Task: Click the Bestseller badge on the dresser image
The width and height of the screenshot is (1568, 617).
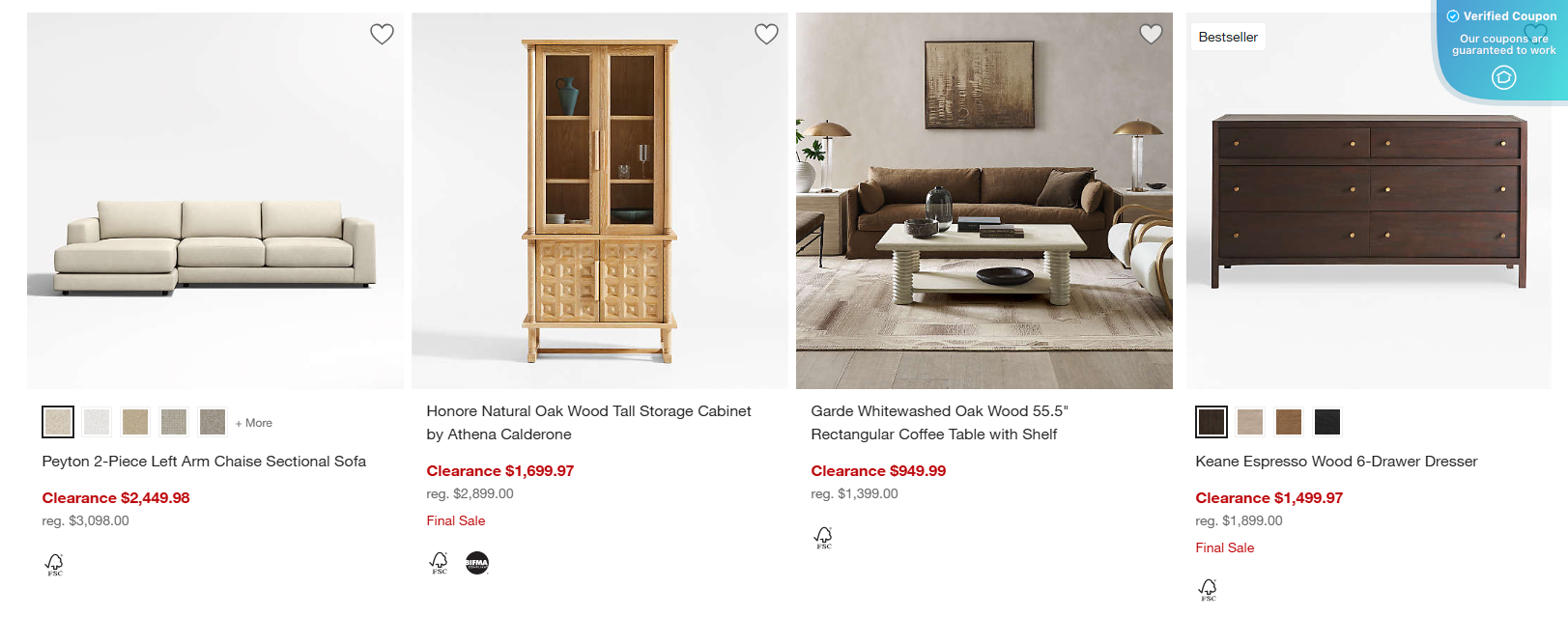Action: [1227, 36]
